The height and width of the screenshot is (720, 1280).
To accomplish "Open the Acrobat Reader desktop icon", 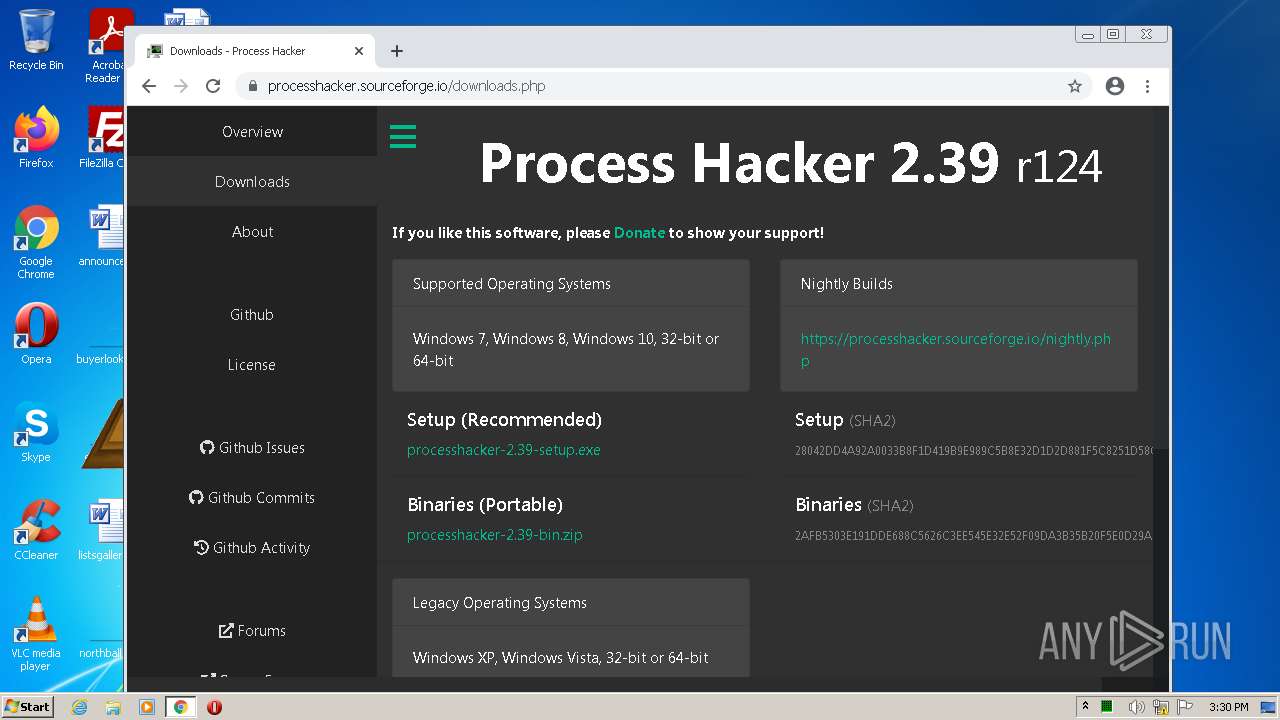I will (x=106, y=46).
